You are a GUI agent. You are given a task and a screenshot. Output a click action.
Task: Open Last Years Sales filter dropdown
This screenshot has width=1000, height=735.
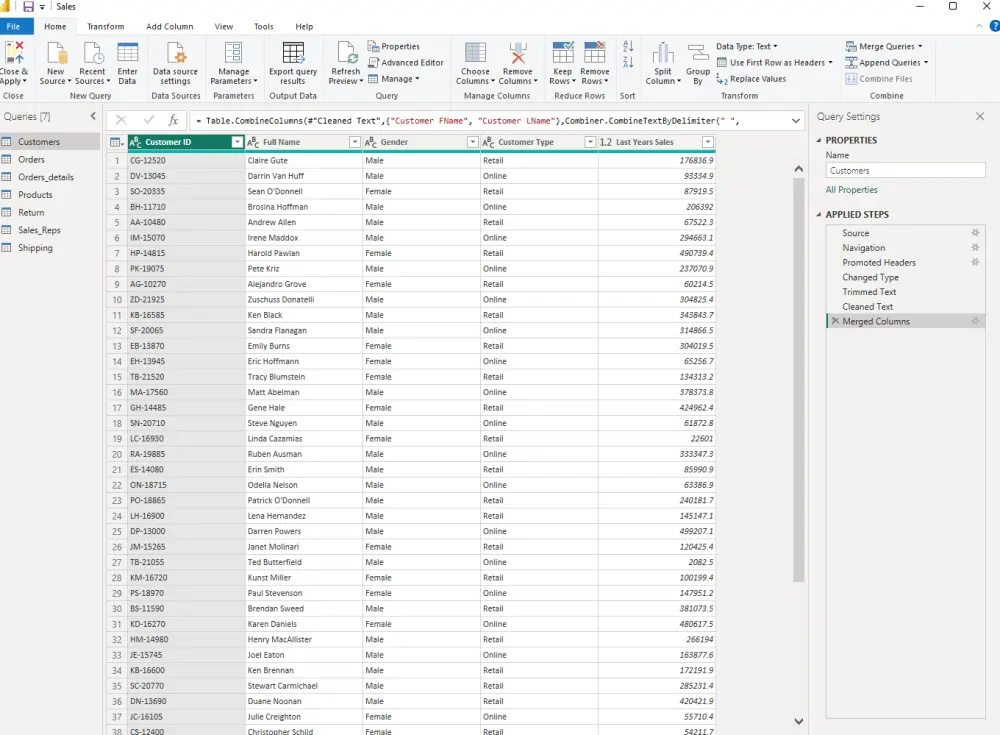coord(707,142)
